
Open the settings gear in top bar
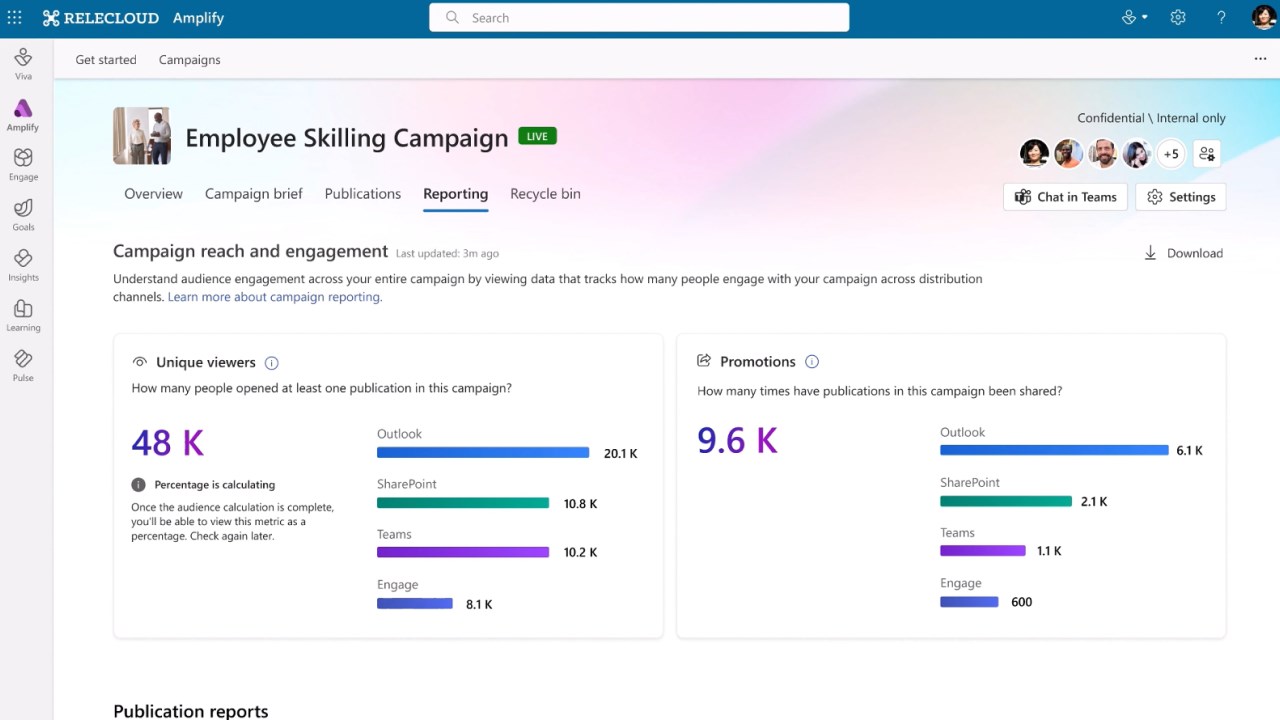(x=1178, y=18)
